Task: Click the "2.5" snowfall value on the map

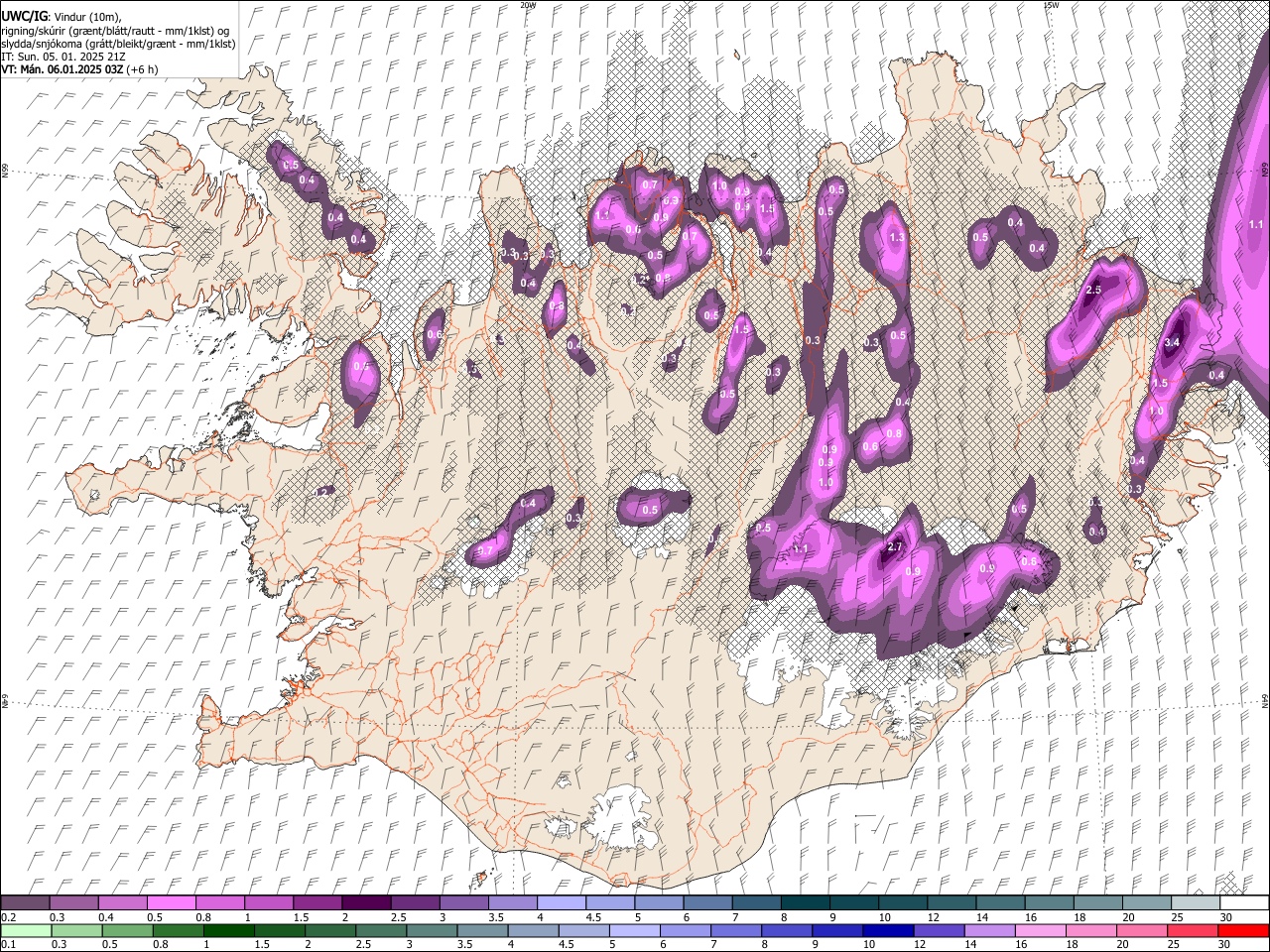Action: 1094,290
